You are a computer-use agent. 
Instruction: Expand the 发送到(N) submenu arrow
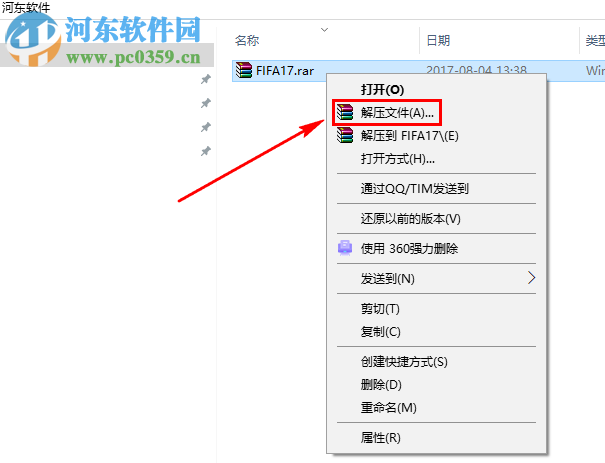pyautogui.click(x=531, y=278)
